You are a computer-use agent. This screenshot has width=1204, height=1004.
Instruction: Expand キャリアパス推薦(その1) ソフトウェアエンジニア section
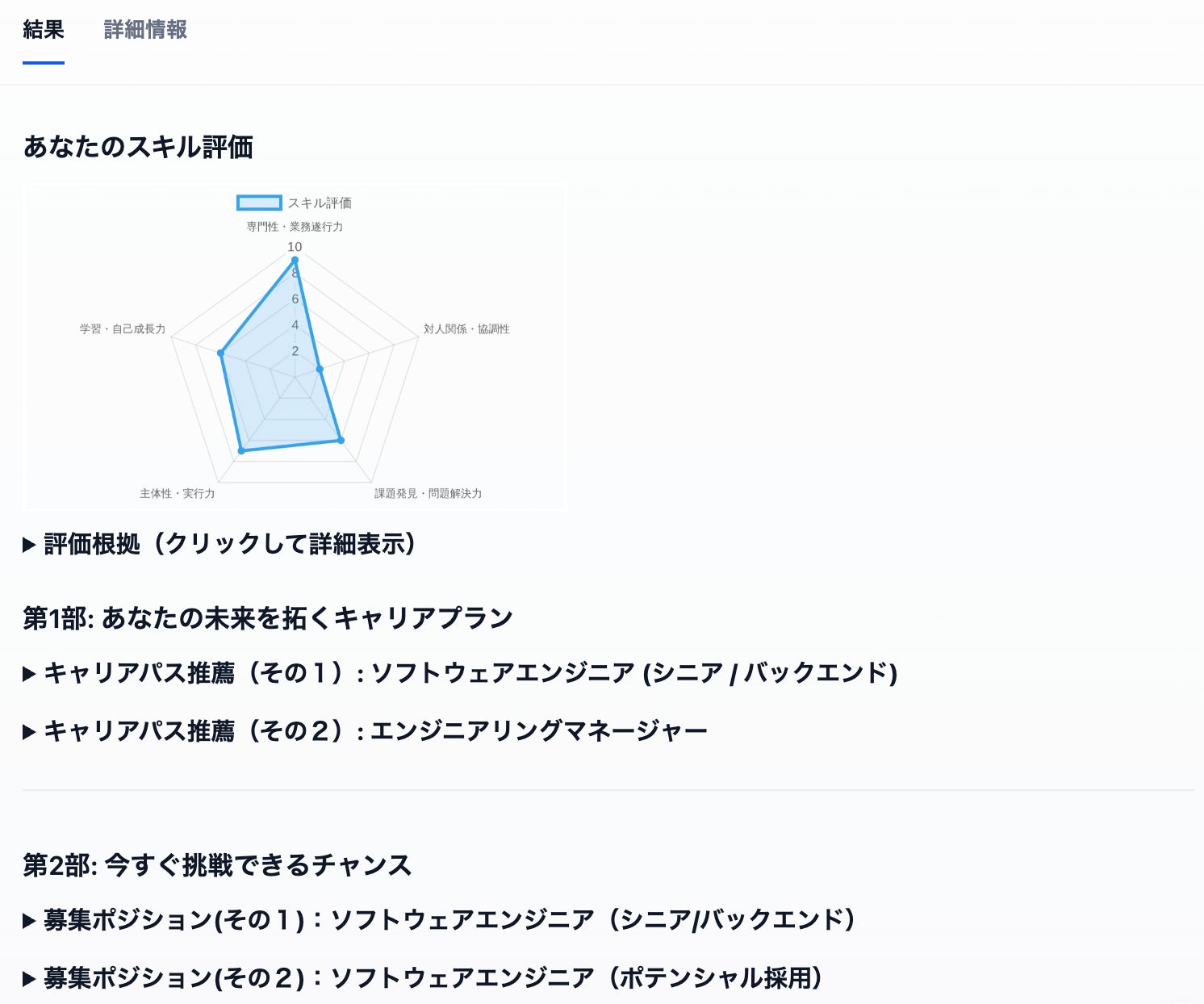[470, 672]
